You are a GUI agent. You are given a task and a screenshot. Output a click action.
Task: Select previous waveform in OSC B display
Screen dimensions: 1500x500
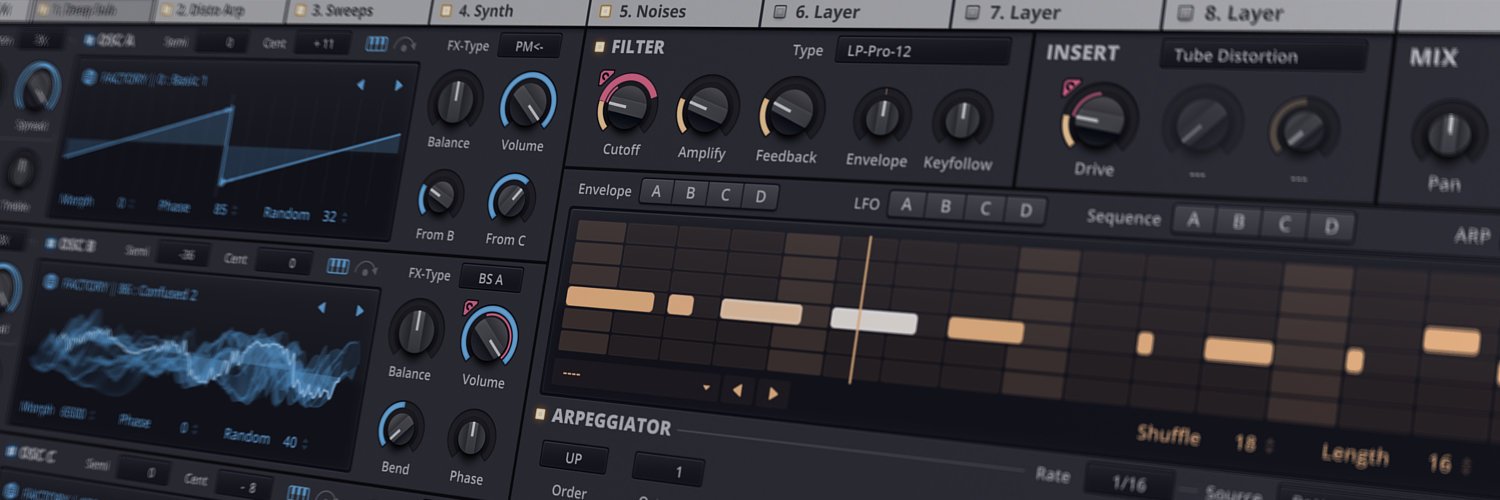[x=321, y=308]
